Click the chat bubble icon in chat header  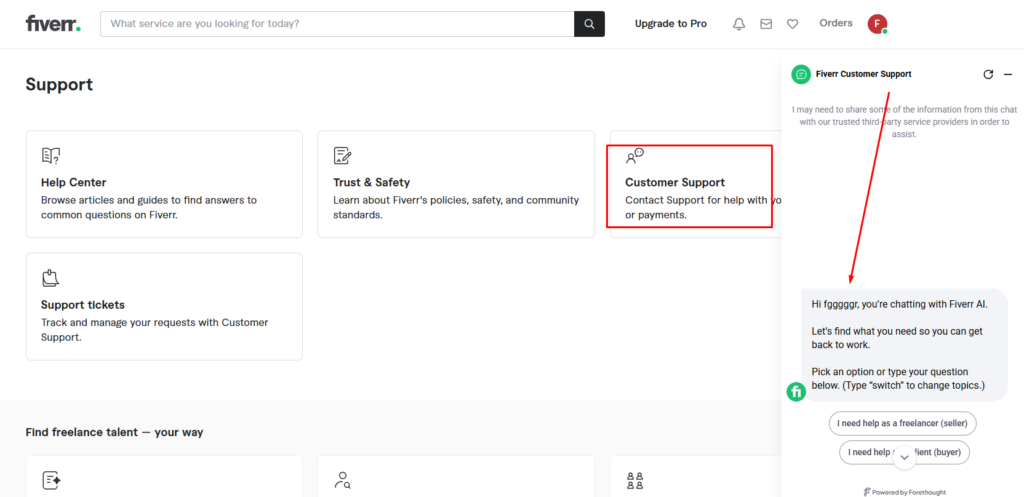(801, 74)
